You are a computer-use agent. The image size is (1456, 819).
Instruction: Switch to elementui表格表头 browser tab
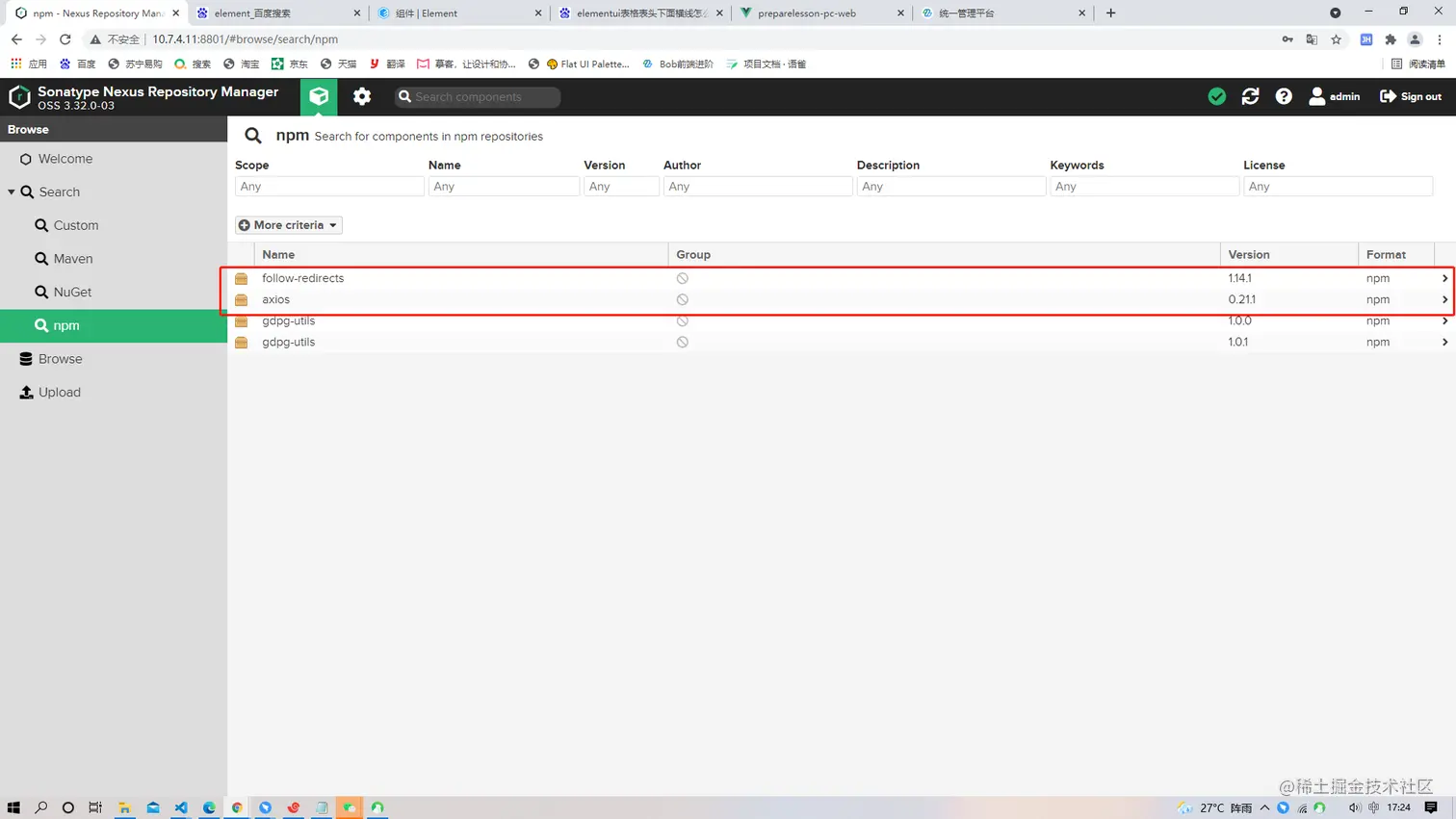pyautogui.click(x=639, y=13)
